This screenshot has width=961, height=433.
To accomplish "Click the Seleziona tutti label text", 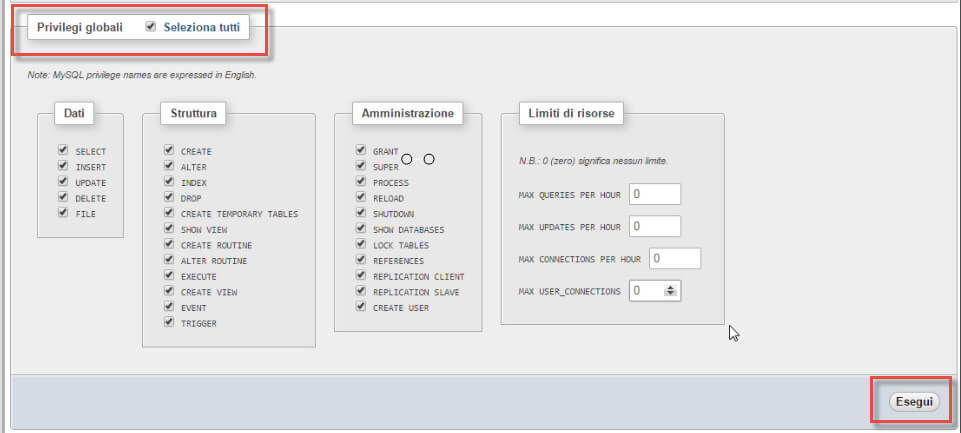I will (x=202, y=27).
